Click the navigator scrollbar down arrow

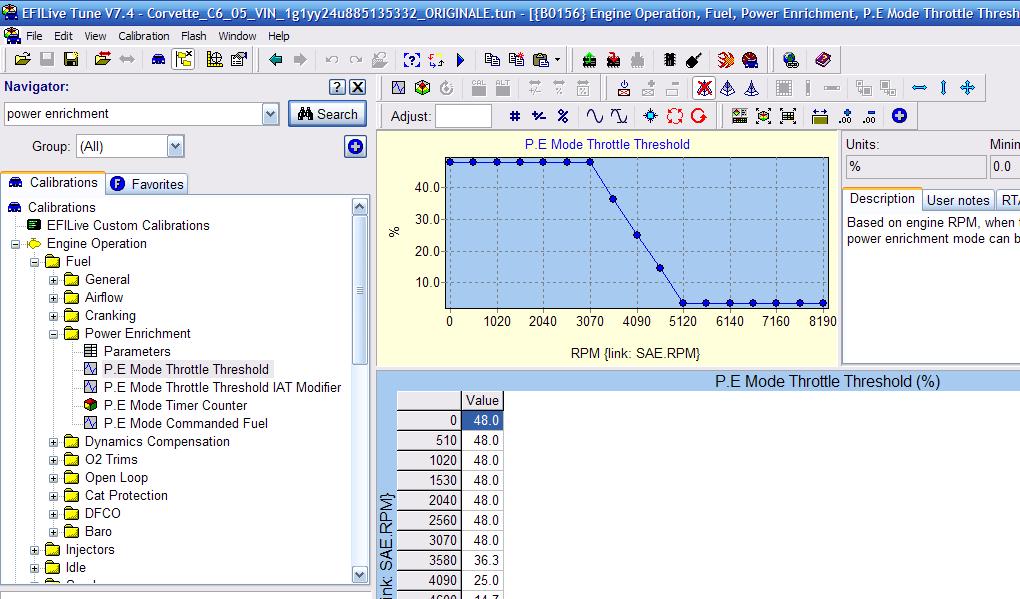360,574
